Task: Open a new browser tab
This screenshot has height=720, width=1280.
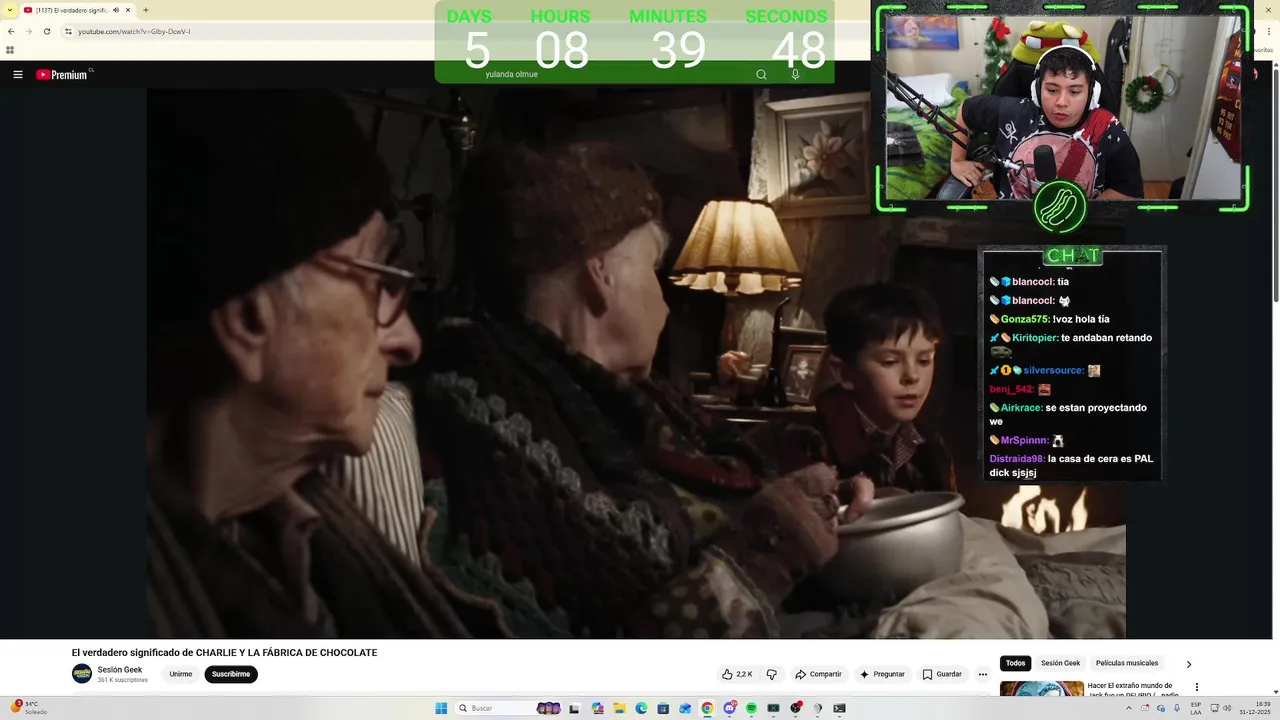Action: click(146, 10)
